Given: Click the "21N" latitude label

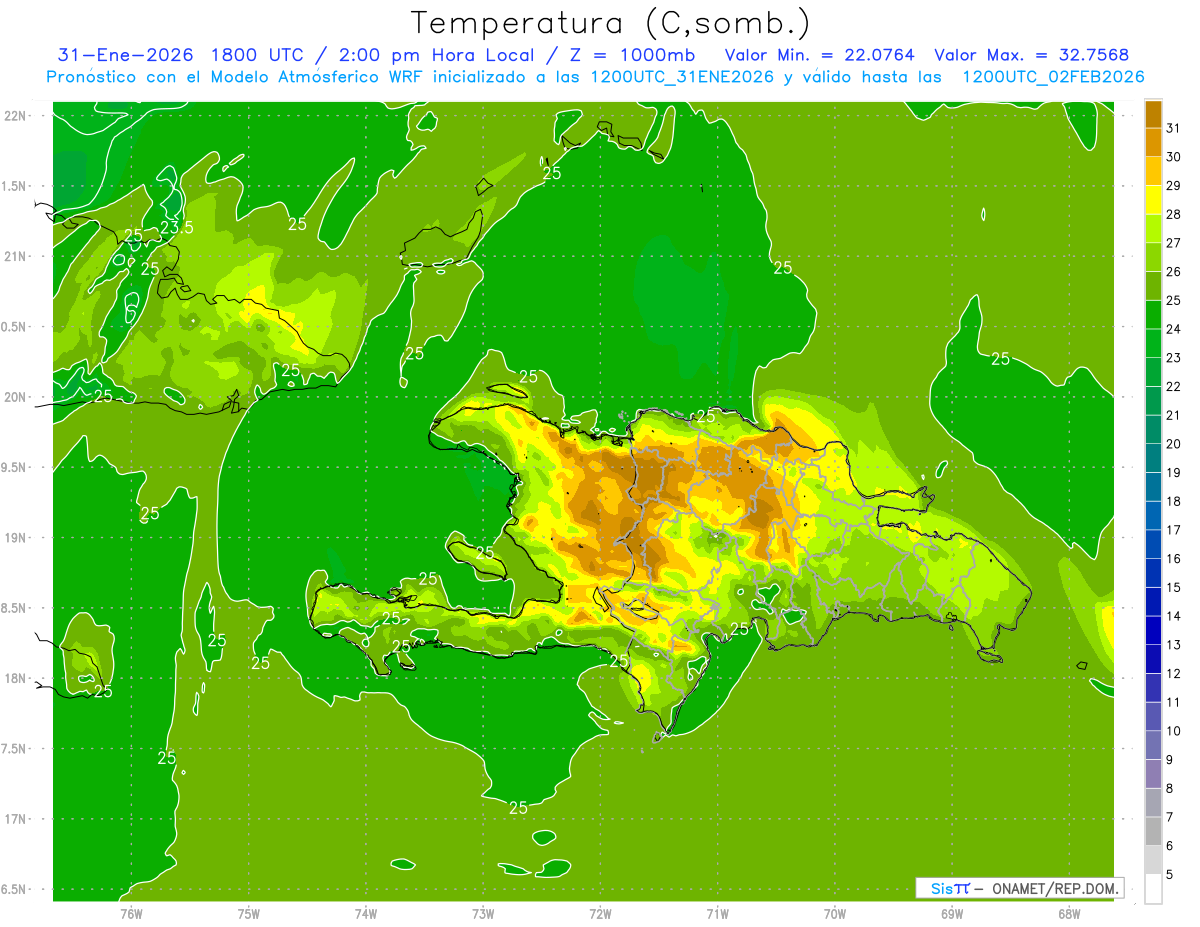Looking at the screenshot, I should pyautogui.click(x=15, y=256).
